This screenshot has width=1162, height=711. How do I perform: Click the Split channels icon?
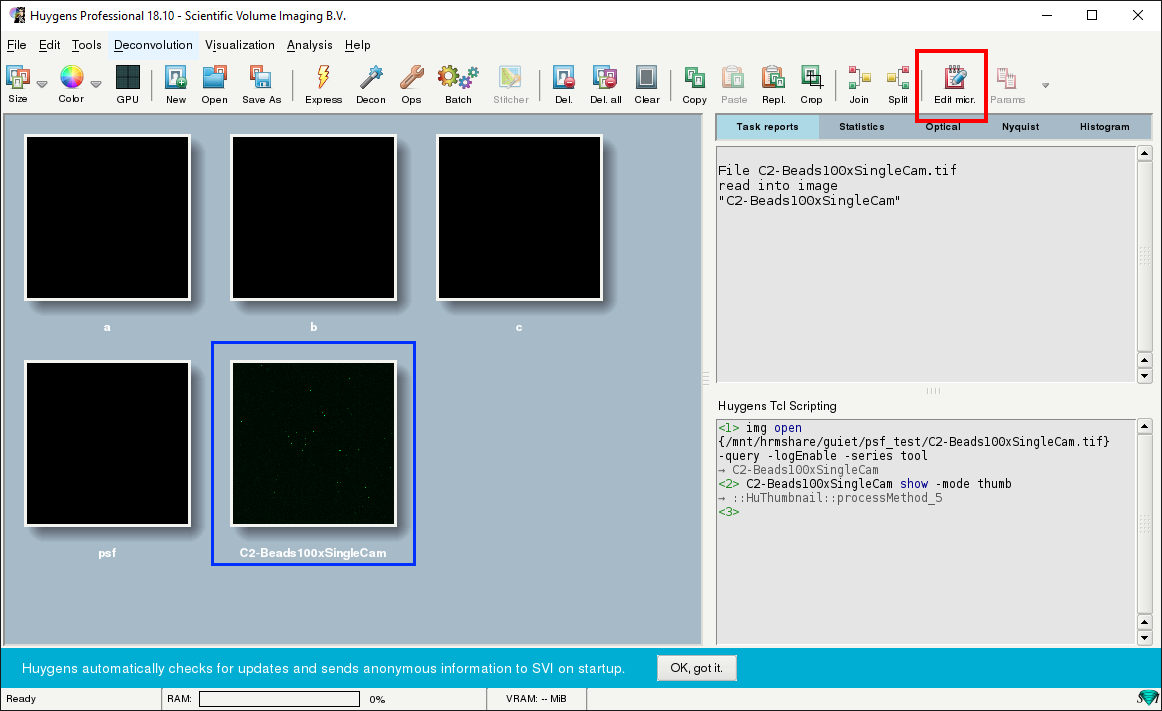click(898, 84)
